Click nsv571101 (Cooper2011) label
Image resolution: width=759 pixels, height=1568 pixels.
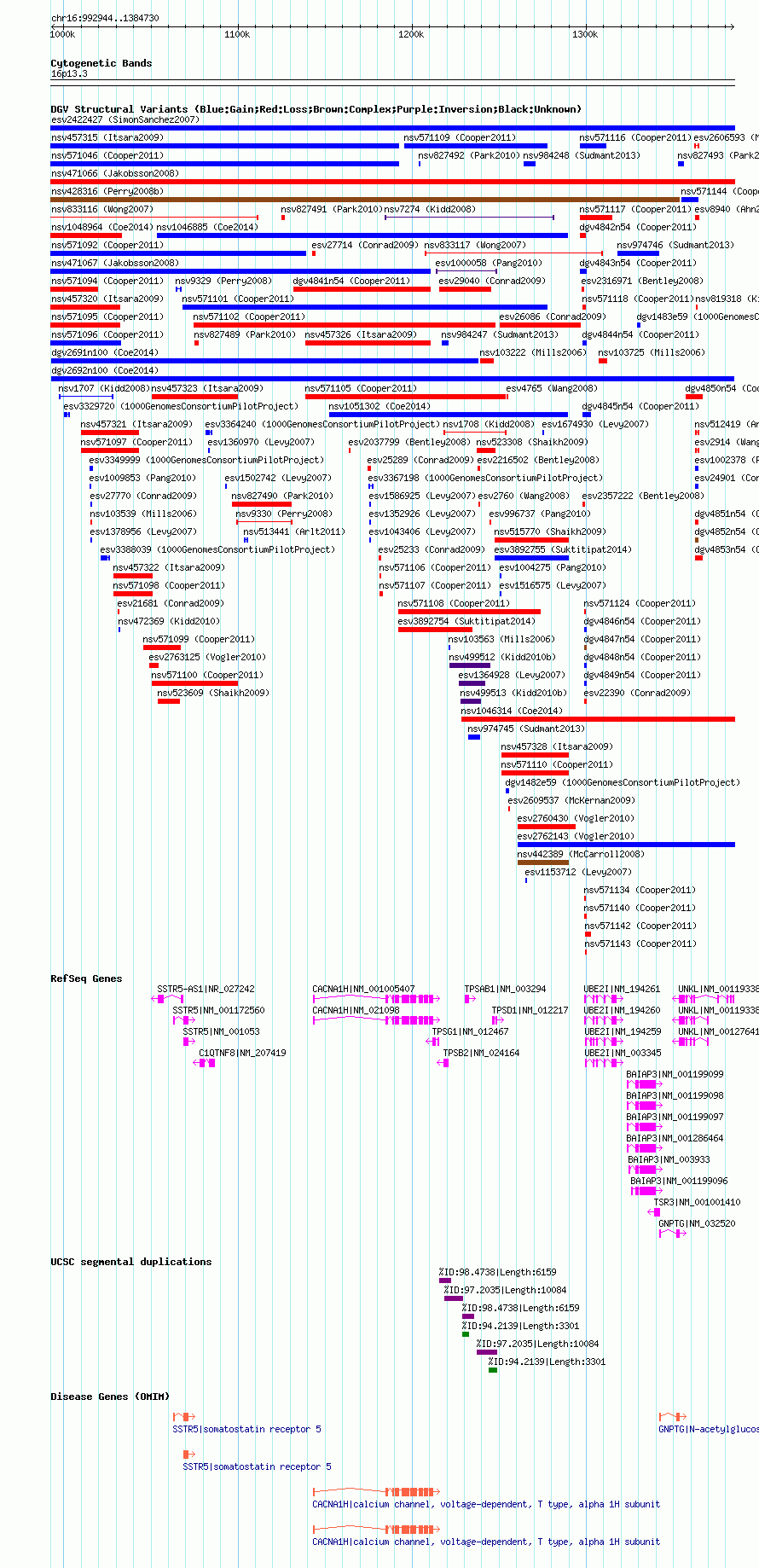pyautogui.click(x=238, y=299)
